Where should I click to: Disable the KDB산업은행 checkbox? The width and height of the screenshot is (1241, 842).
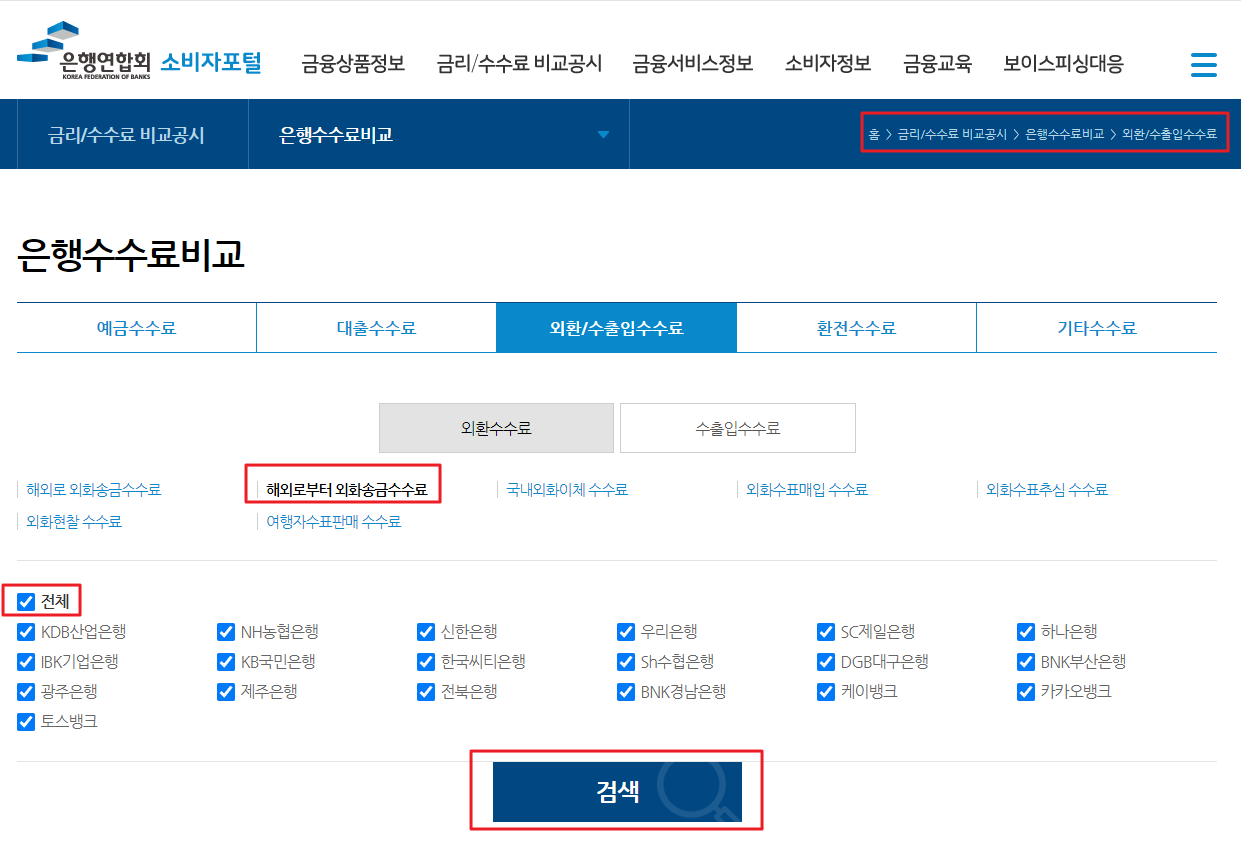(25, 631)
